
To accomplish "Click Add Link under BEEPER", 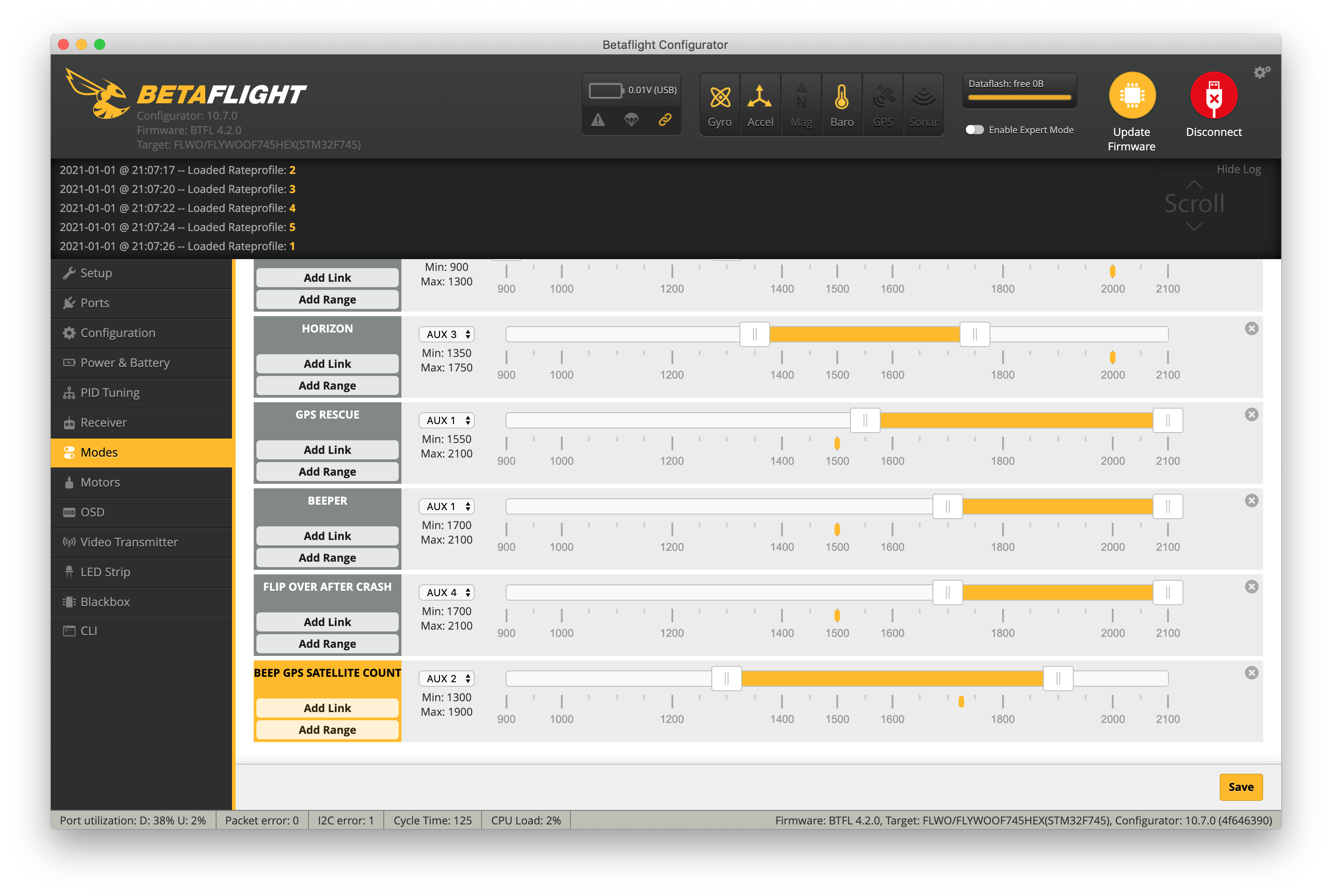I will click(x=328, y=536).
